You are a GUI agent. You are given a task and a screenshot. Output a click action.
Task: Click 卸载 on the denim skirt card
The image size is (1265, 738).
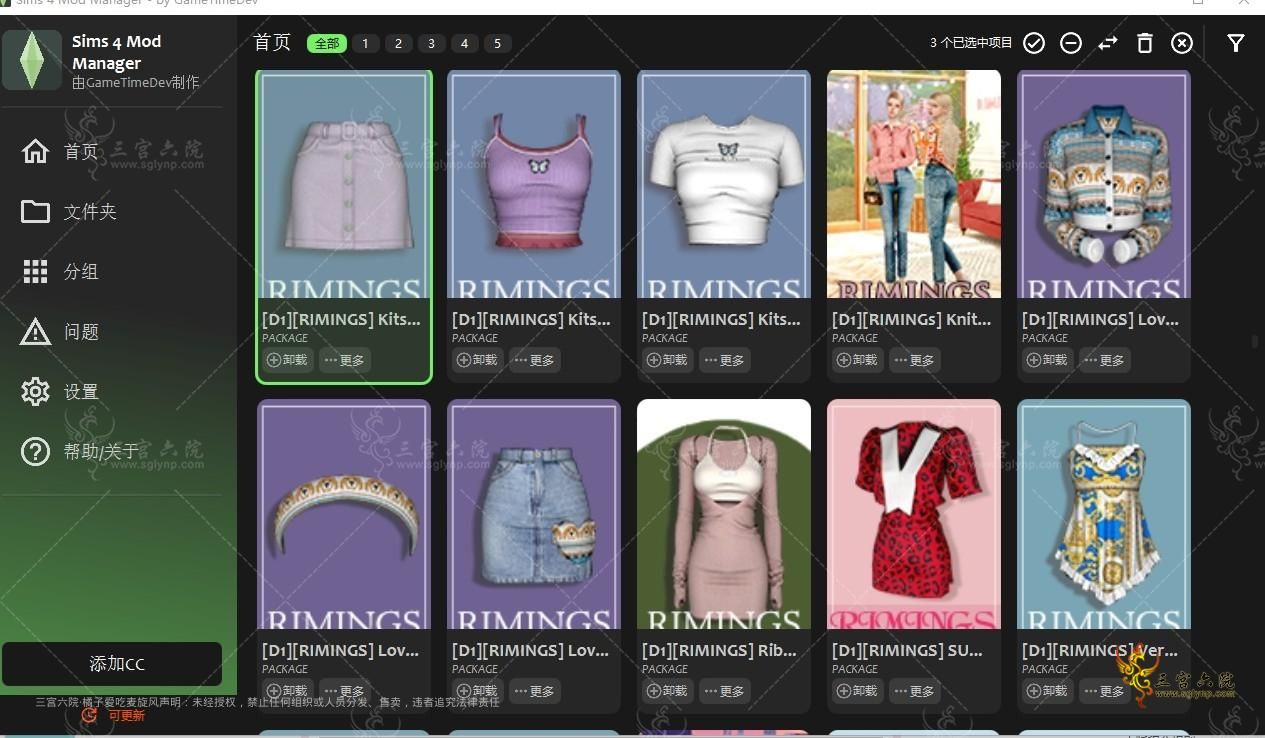(x=478, y=691)
